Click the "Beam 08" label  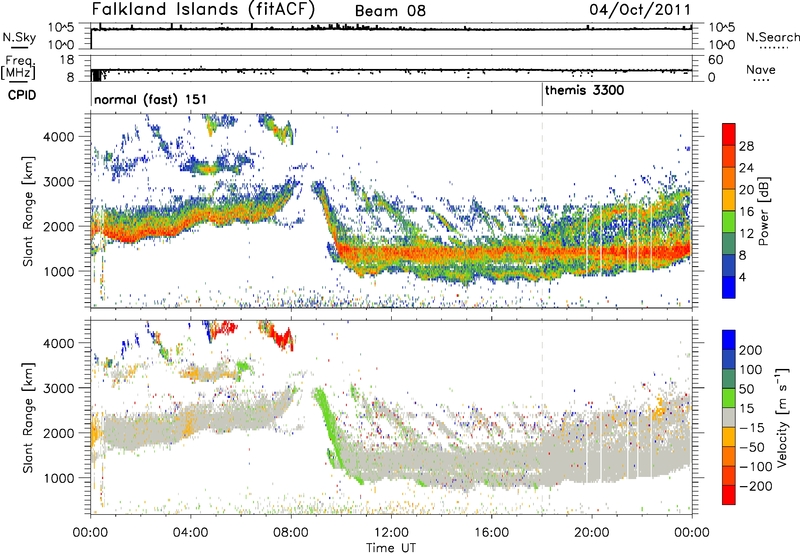point(390,11)
